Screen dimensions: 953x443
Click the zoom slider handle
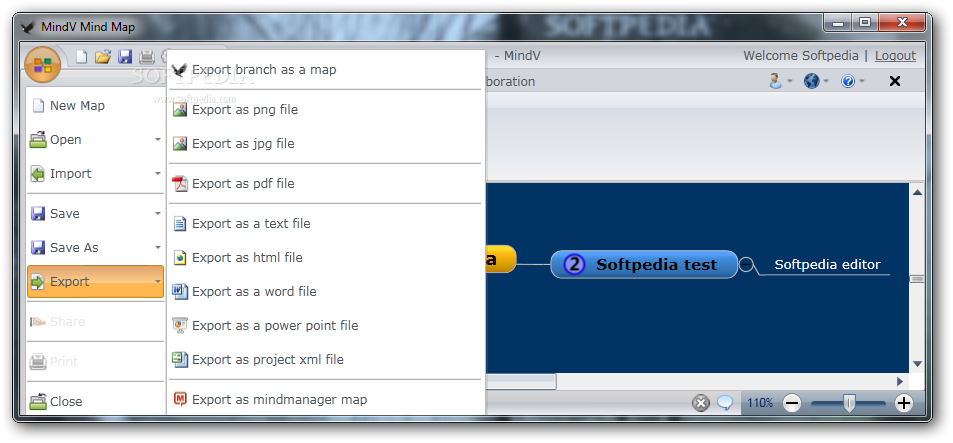pyautogui.click(x=849, y=402)
